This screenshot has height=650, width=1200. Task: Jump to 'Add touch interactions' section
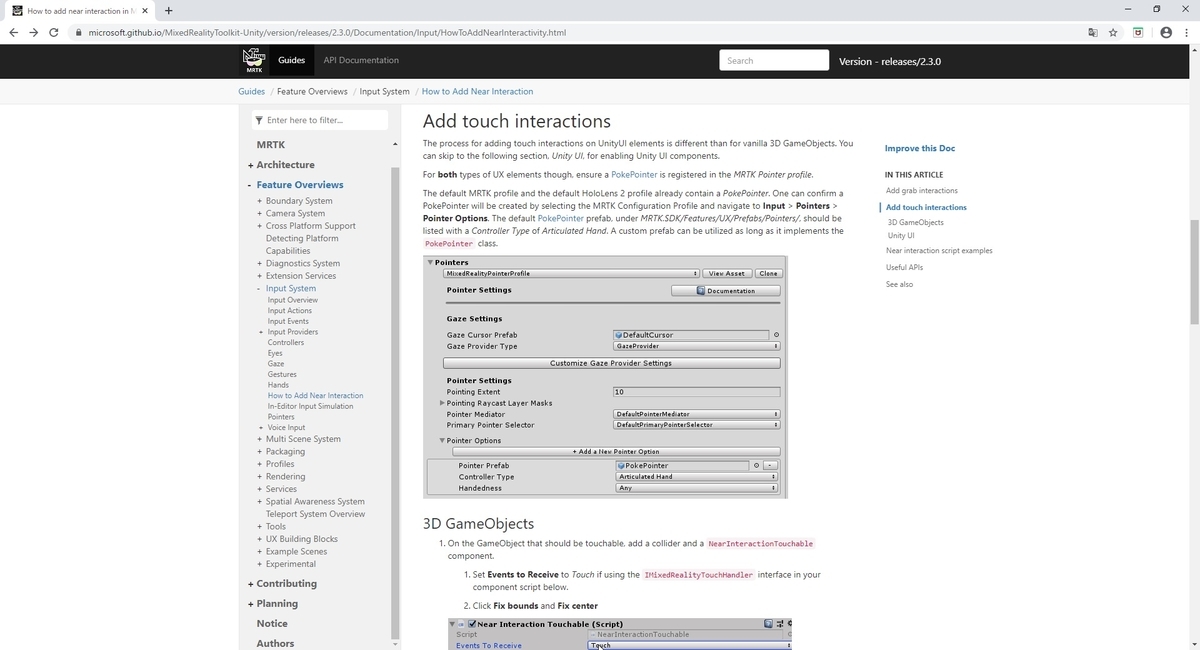pyautogui.click(x=926, y=207)
